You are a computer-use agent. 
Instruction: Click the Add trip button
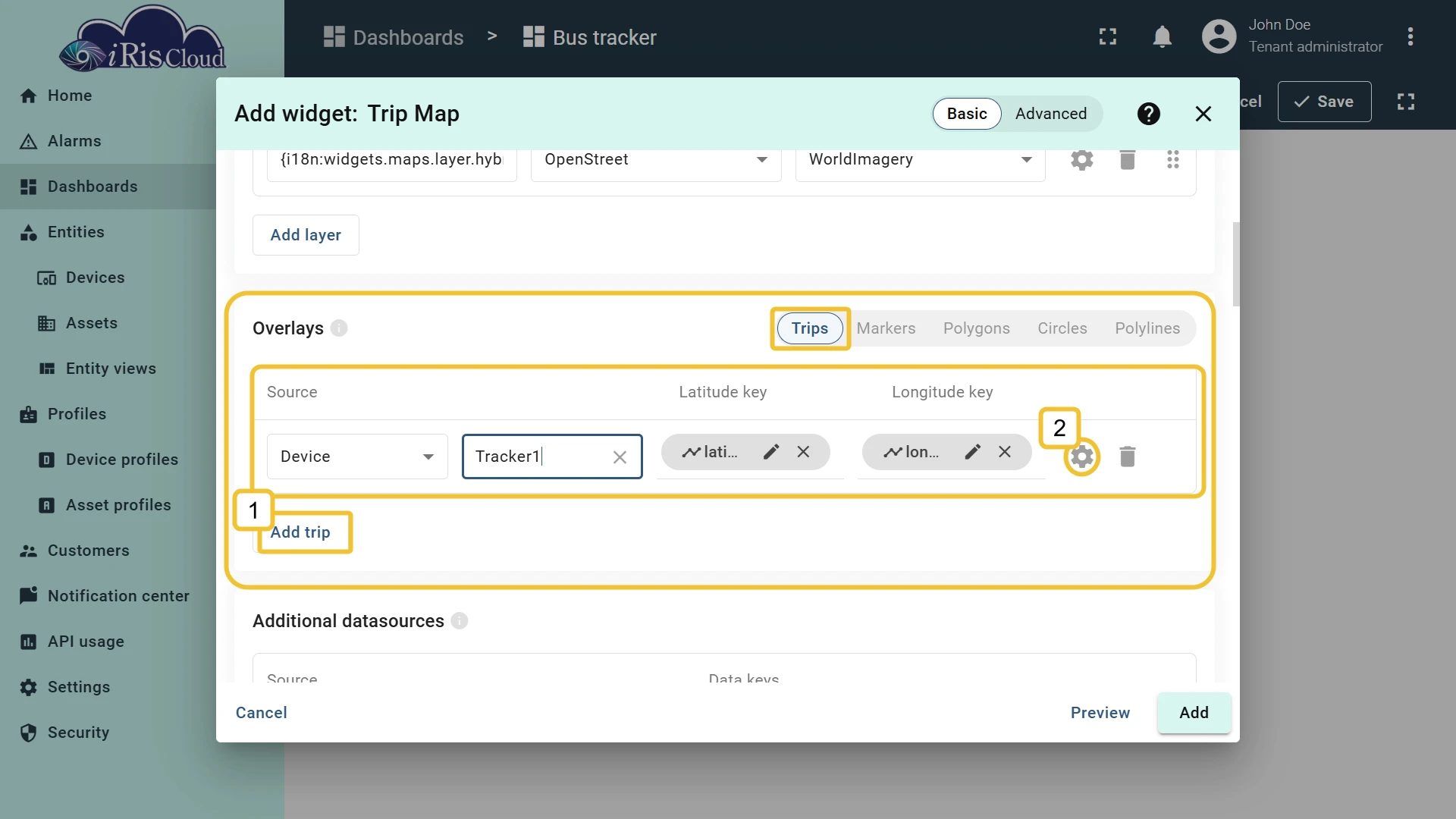point(300,532)
